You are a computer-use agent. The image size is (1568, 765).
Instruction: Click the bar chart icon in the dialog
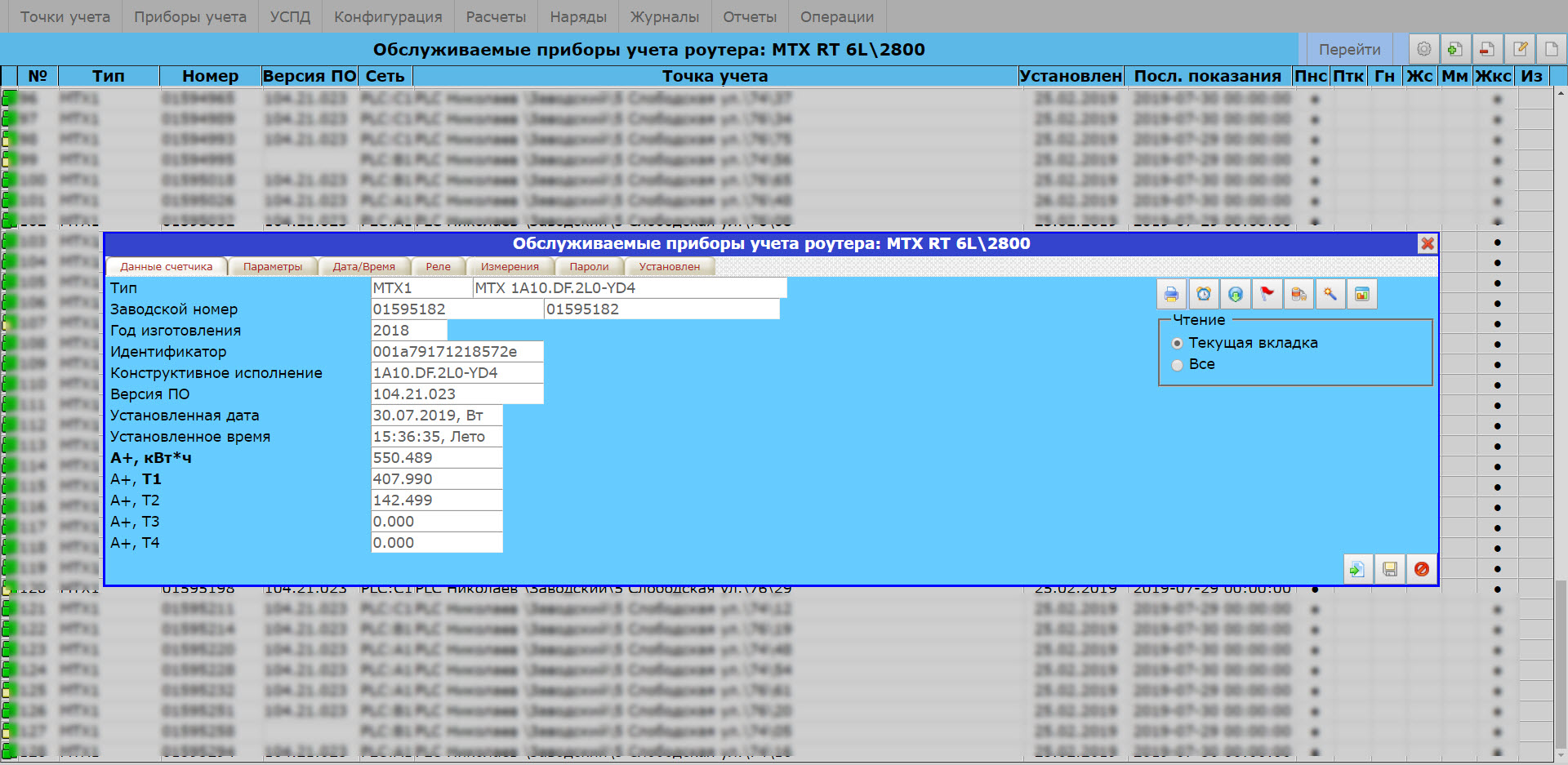click(x=1362, y=294)
